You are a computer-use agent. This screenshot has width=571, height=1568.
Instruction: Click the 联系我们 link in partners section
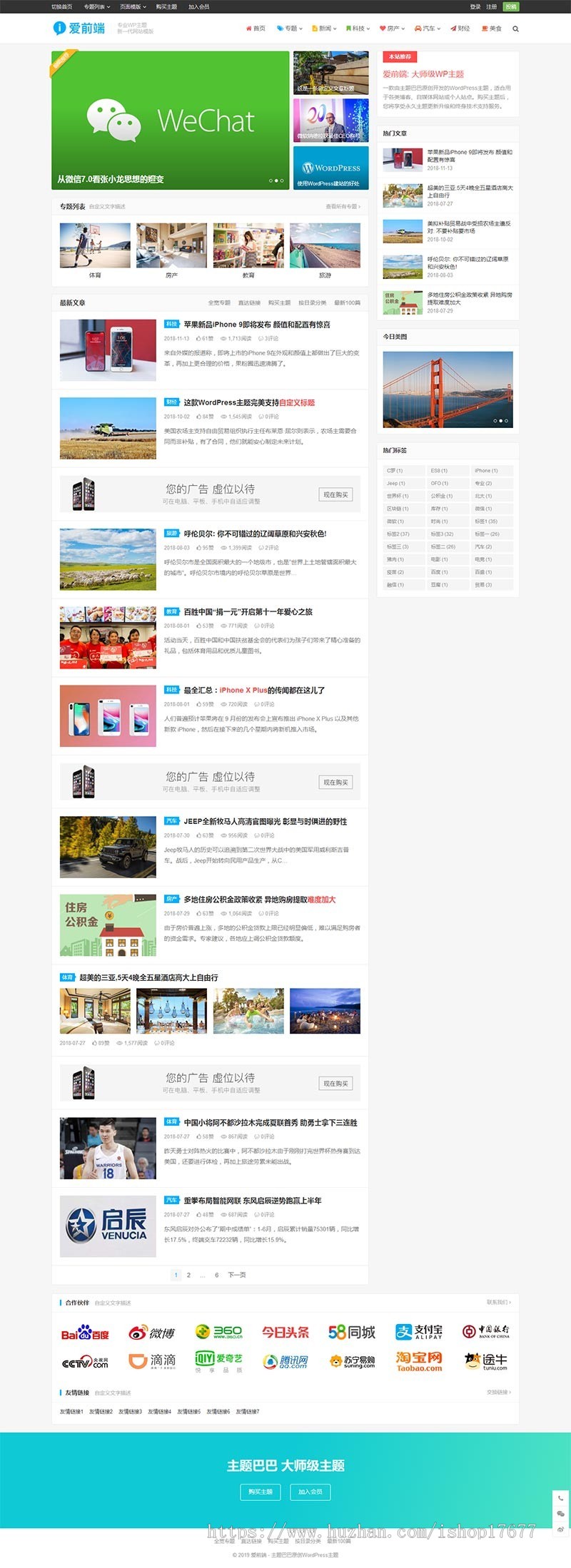click(499, 1303)
